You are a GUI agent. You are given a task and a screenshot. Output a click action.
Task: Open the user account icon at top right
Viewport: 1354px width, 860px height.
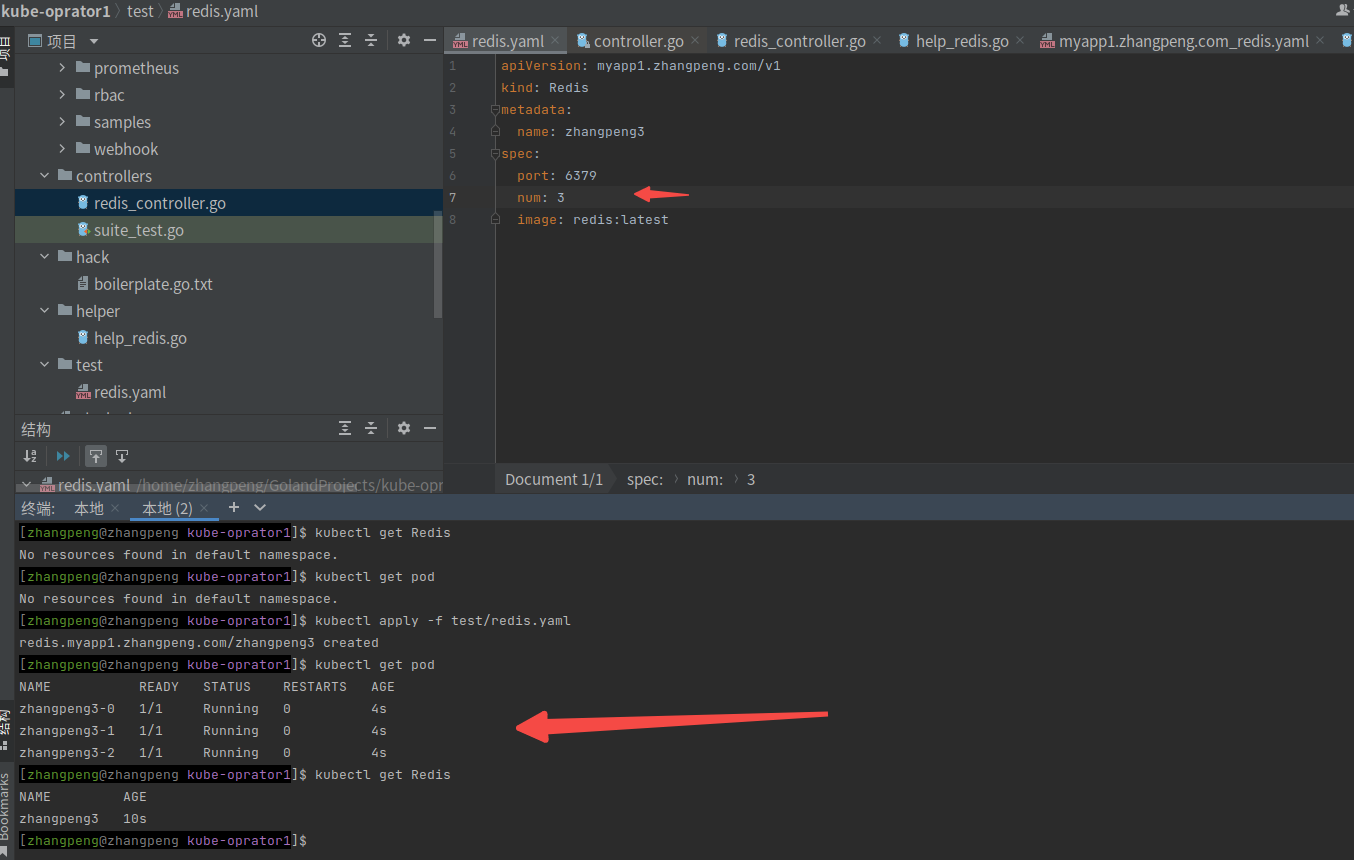tap(1343, 10)
